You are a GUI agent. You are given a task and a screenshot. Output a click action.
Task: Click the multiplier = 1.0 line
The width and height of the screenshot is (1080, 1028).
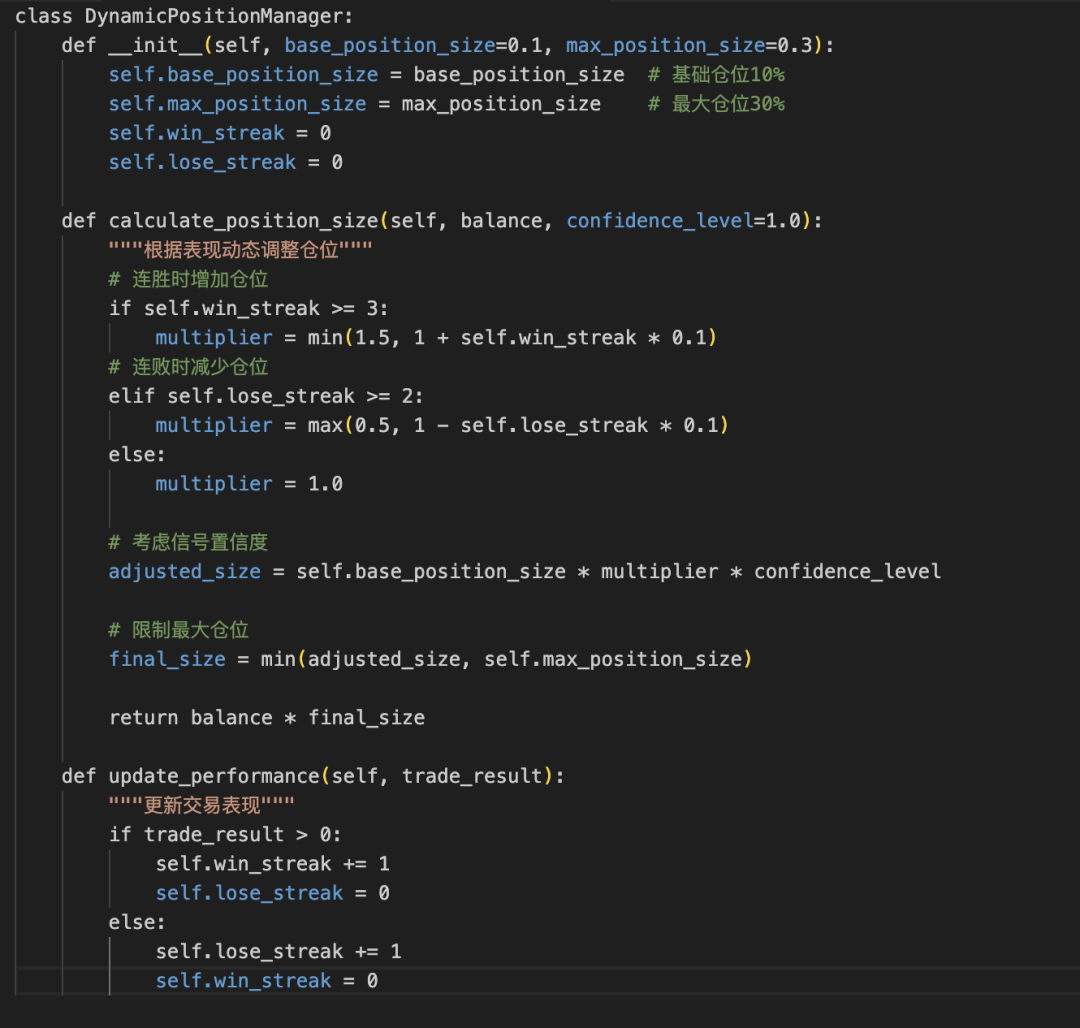(249, 484)
